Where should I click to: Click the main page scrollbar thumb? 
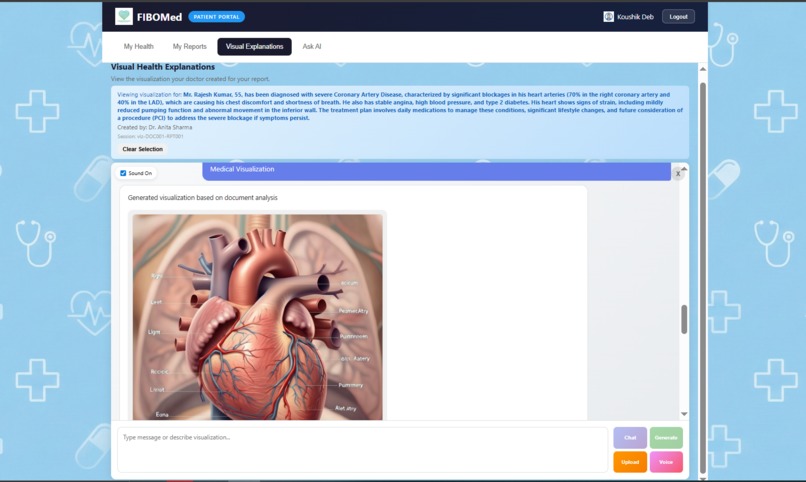[x=703, y=277]
